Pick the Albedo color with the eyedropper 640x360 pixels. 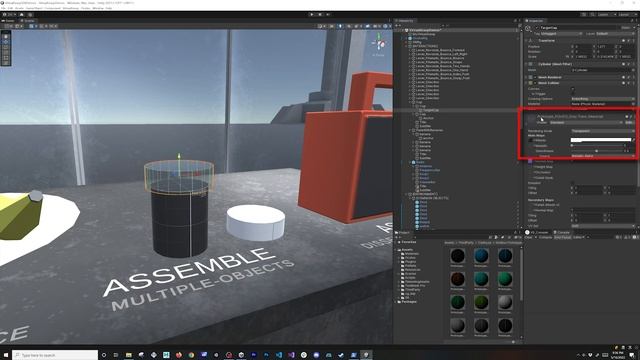point(634,140)
